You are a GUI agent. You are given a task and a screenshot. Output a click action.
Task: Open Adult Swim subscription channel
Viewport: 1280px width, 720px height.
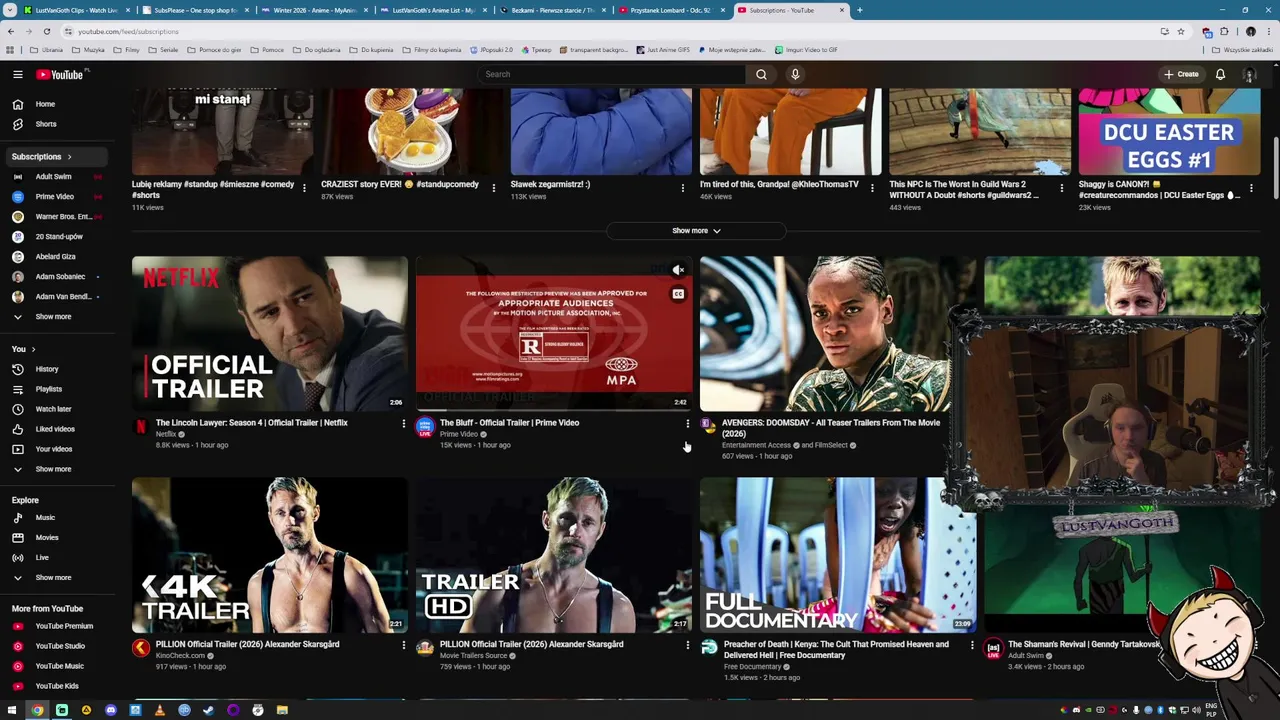(x=54, y=177)
